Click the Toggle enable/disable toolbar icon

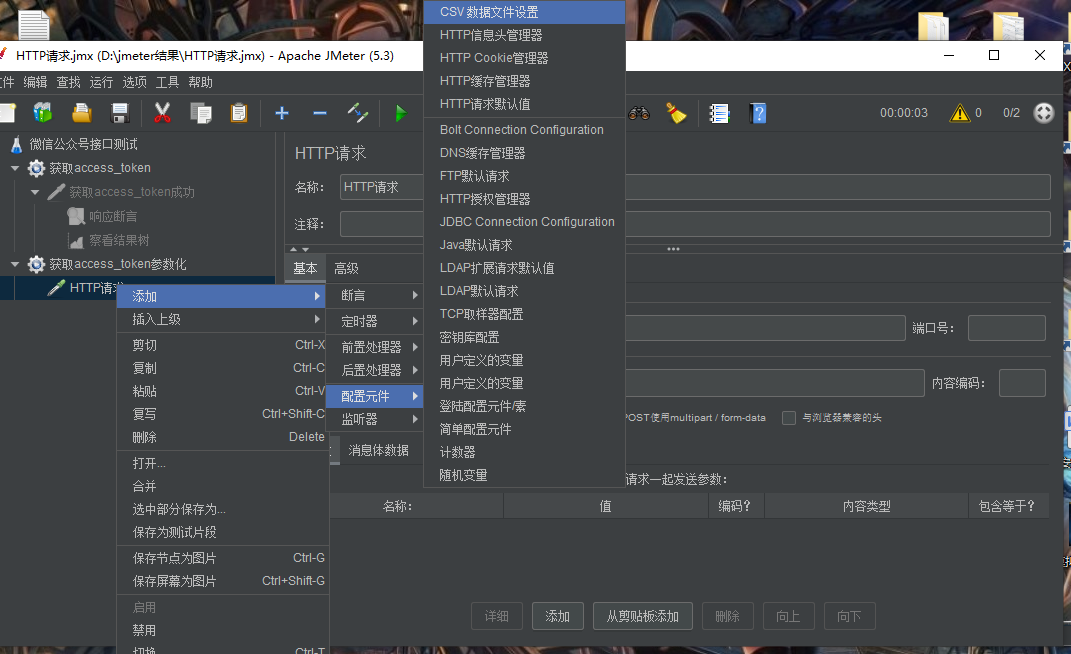(358, 113)
